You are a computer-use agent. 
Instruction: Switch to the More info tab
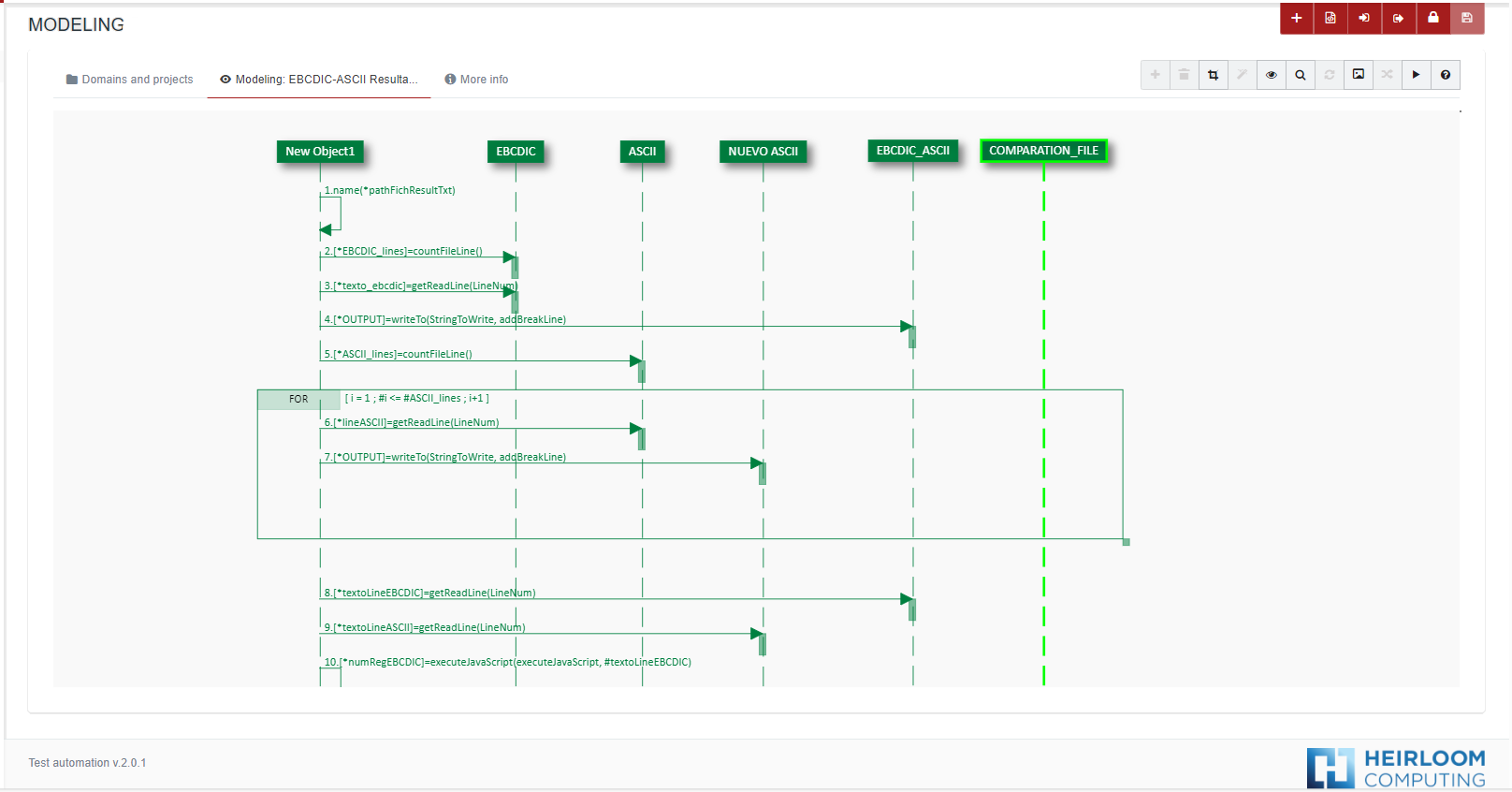476,80
